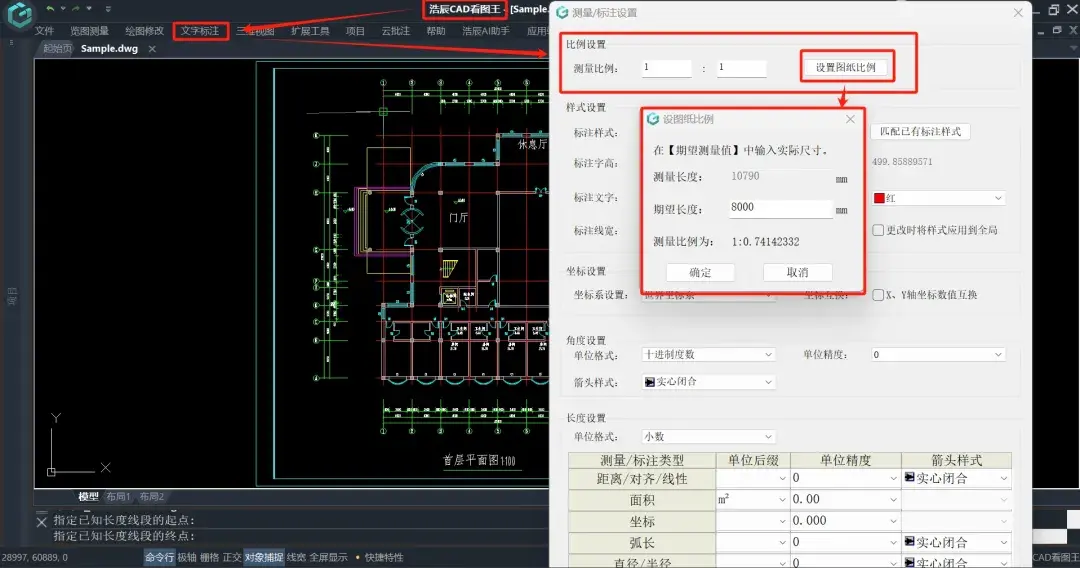Viewport: 1080px width, 568px height.
Task: Click the 浩辰CAD logo icon
Action: coord(19,14)
